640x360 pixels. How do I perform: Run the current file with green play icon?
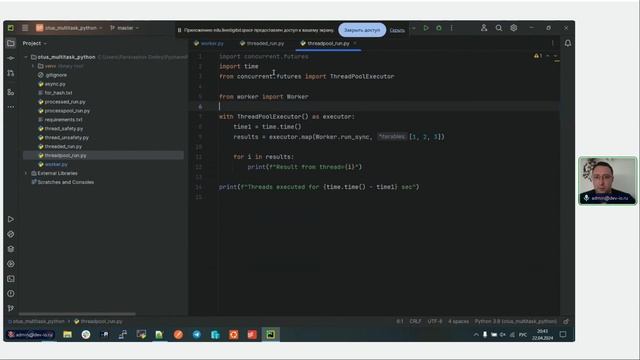(x=426, y=28)
